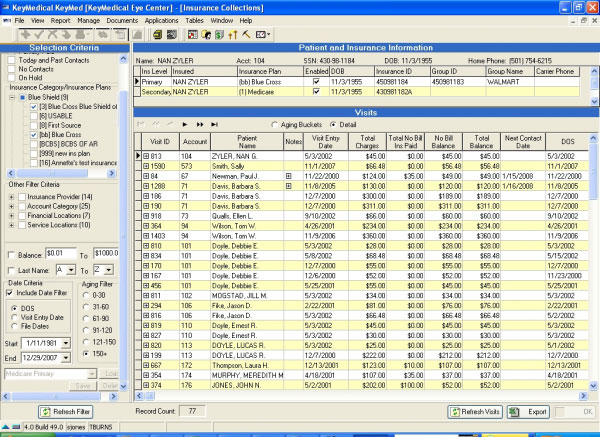Collapse the Blue Shield (9) tree node

(12, 97)
